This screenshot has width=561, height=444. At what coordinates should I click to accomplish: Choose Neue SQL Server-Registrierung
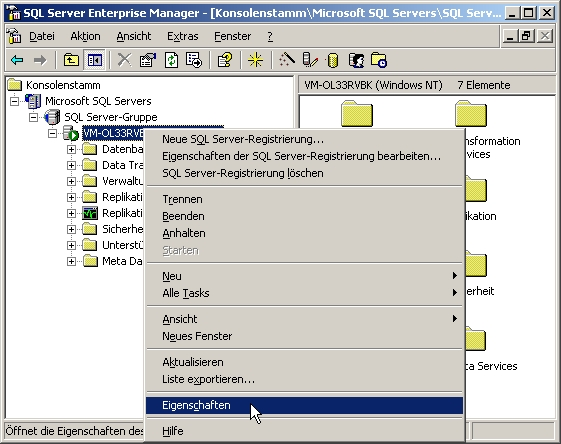(304, 139)
